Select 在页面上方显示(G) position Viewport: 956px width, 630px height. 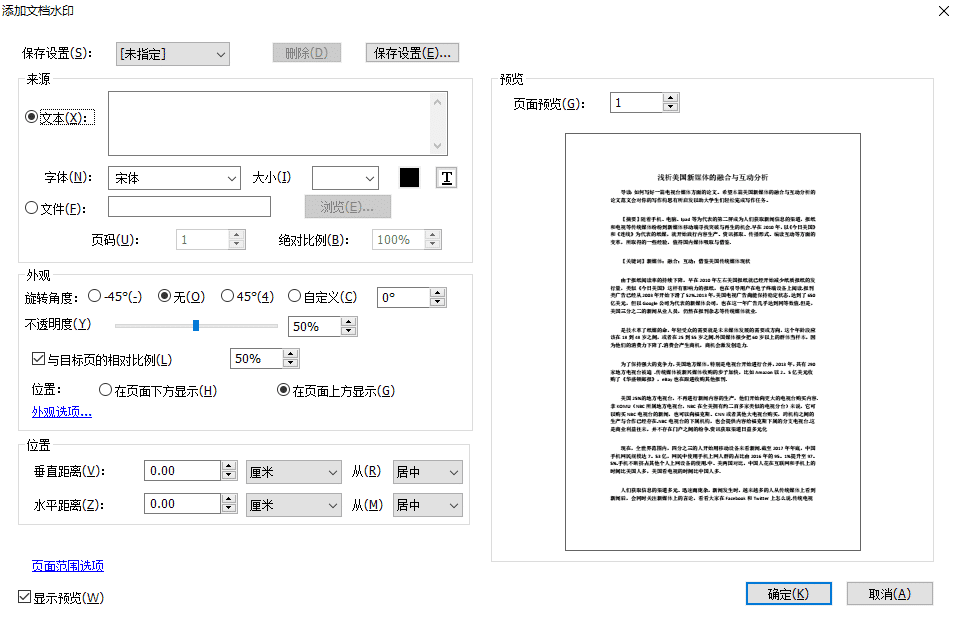tap(284, 390)
